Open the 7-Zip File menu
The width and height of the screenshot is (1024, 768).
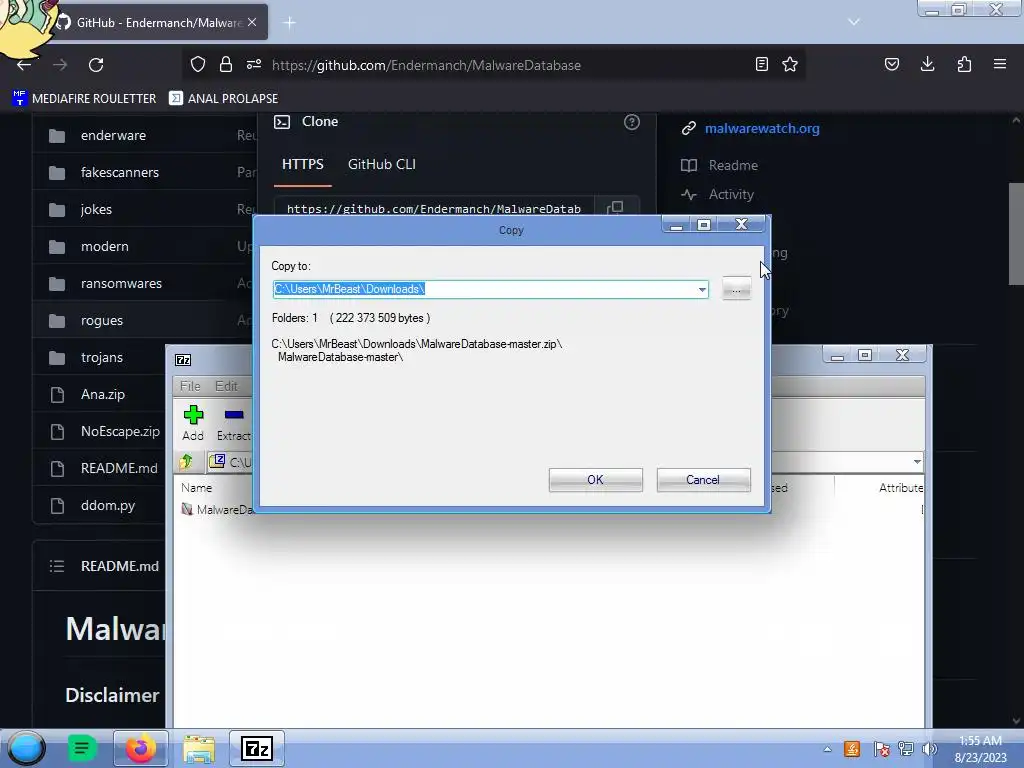click(x=190, y=386)
